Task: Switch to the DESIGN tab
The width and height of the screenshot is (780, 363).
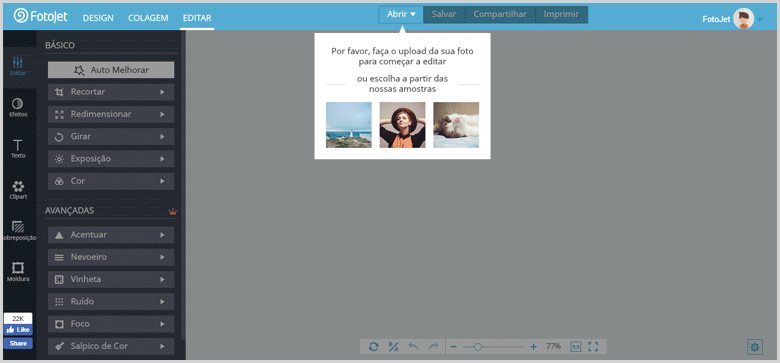Action: 98,18
